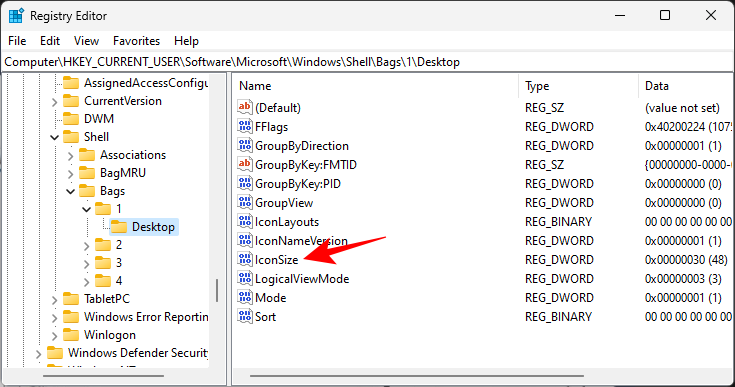Click the (Default) string value icon

click(x=245, y=107)
